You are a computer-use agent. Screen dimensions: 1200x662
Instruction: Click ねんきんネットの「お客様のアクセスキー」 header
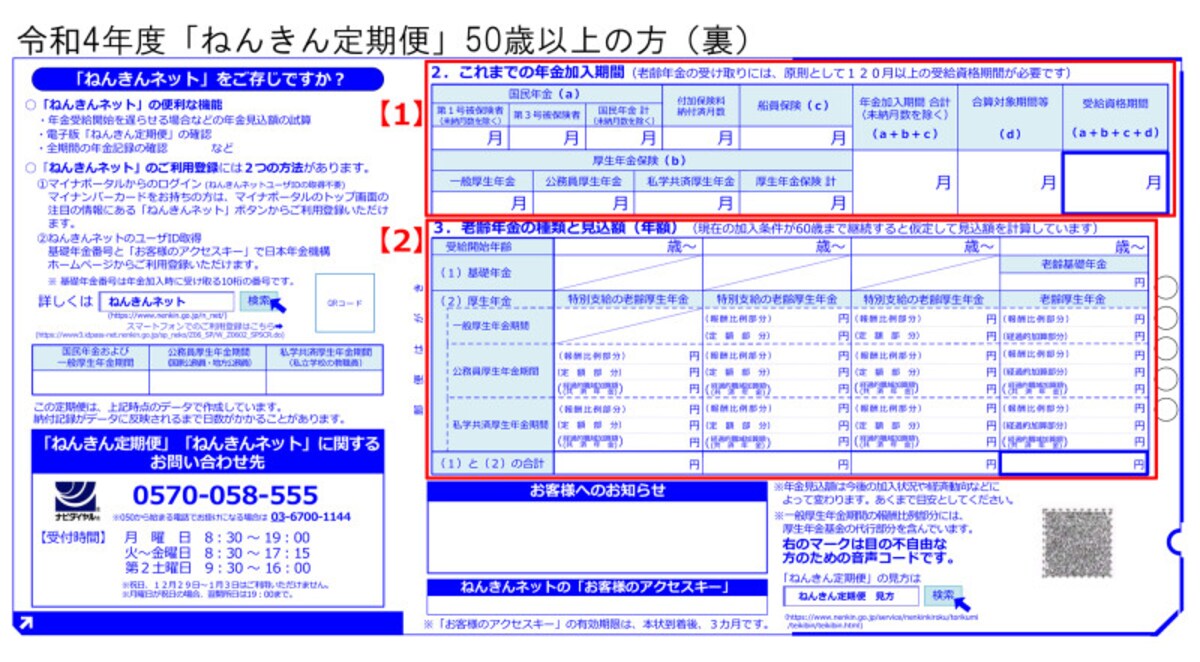(x=597, y=587)
